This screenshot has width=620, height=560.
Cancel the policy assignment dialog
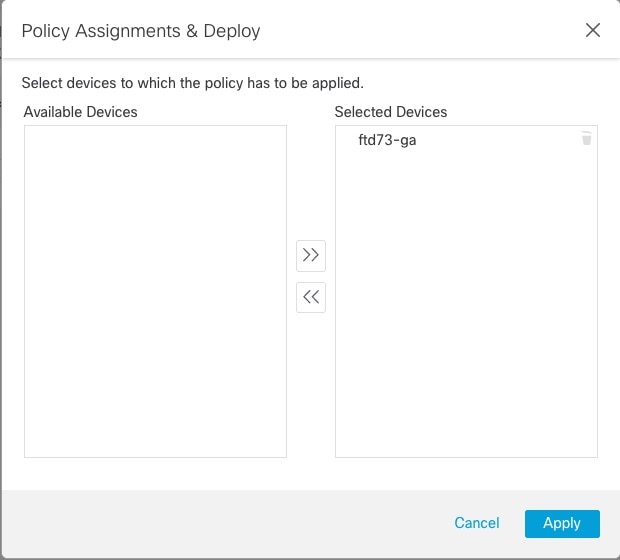coord(476,523)
